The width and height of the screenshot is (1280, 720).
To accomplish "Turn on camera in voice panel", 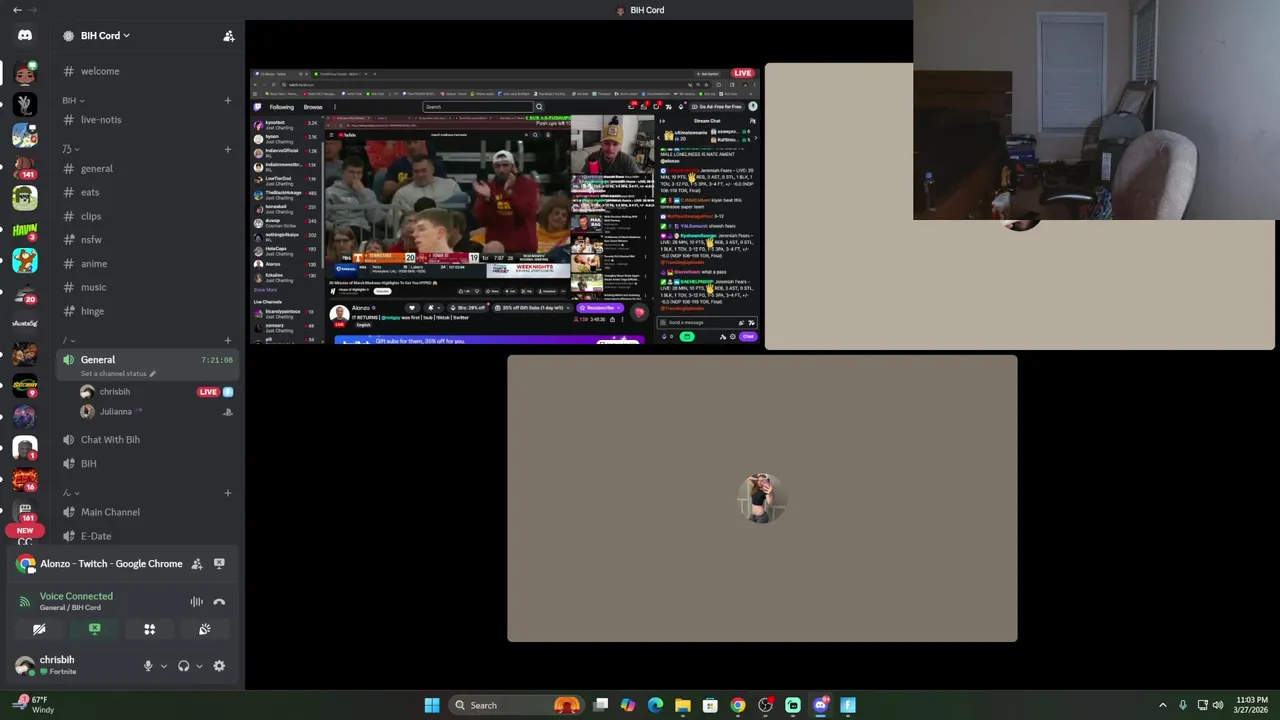I will (x=39, y=629).
